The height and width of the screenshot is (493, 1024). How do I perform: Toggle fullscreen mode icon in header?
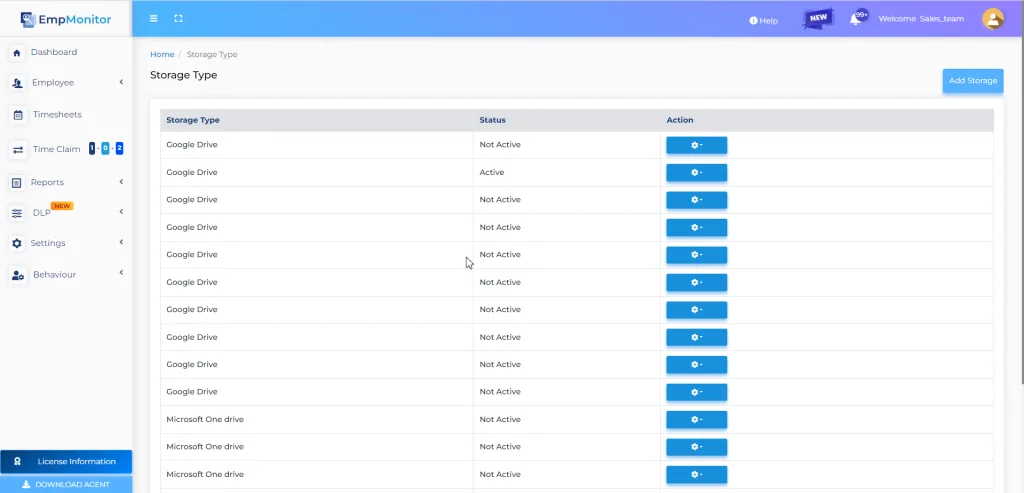(178, 19)
